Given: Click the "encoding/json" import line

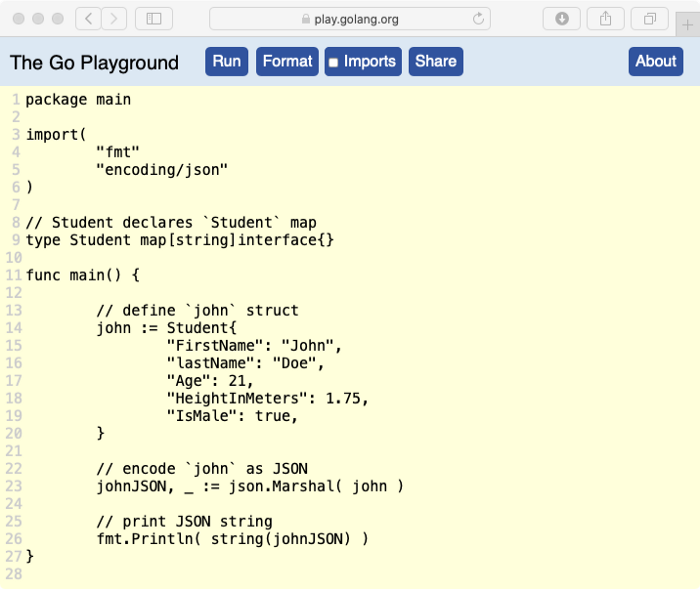Looking at the screenshot, I should pyautogui.click(x=161, y=170).
